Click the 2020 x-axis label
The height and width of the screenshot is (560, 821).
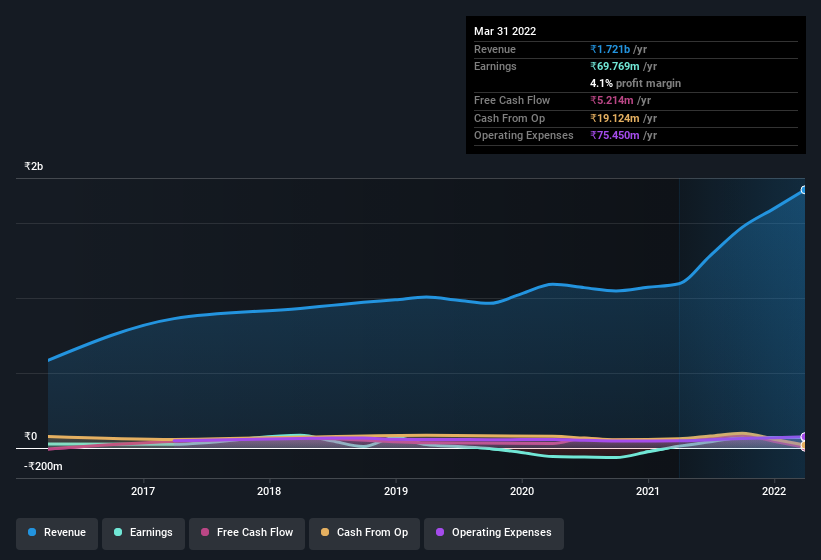coord(522,491)
